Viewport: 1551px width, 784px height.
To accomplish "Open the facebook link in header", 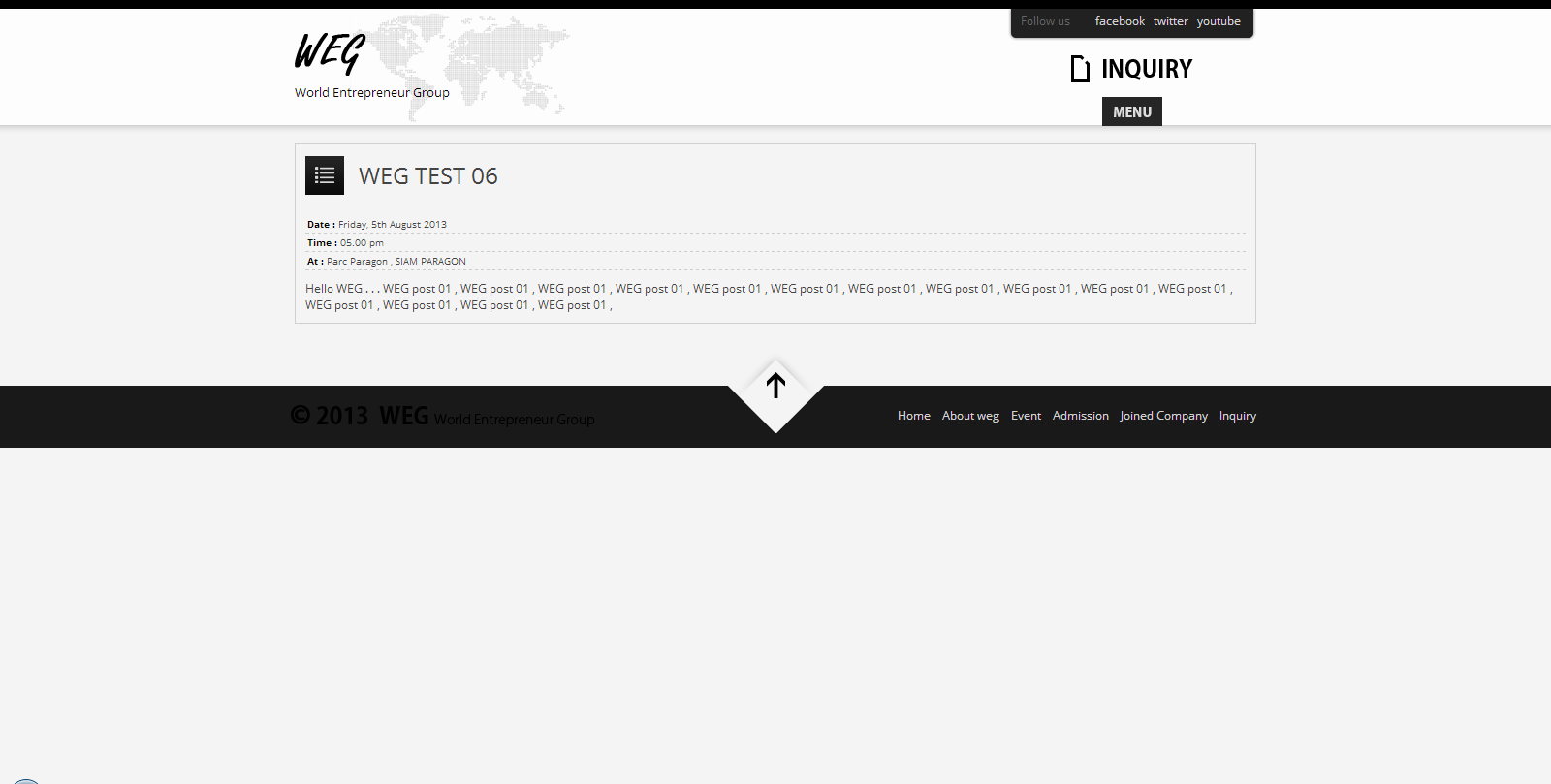I will [1120, 21].
